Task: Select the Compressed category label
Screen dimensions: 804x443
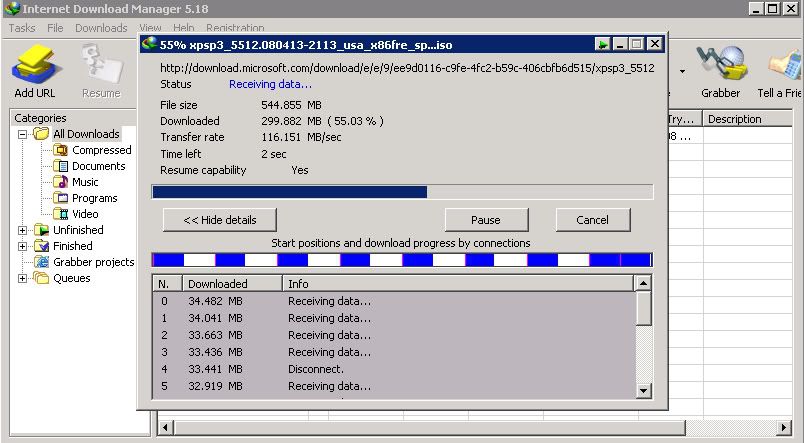Action: pos(102,150)
